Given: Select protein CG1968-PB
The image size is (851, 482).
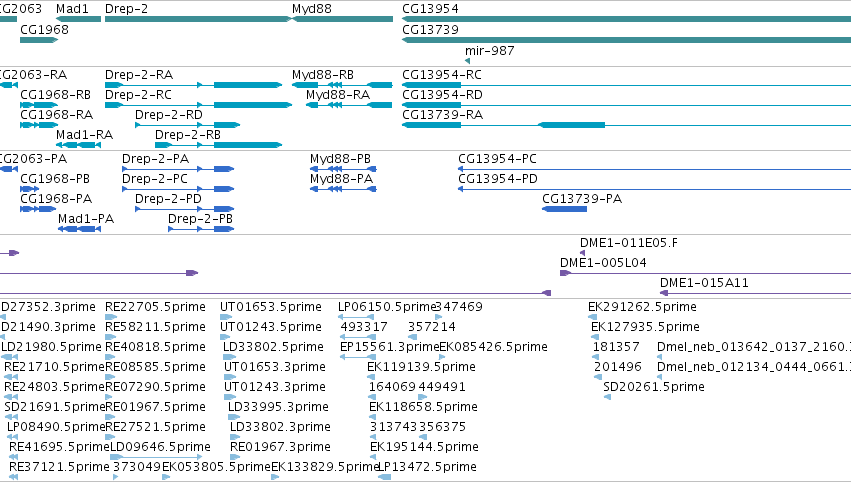Looking at the screenshot, I should click(29, 189).
